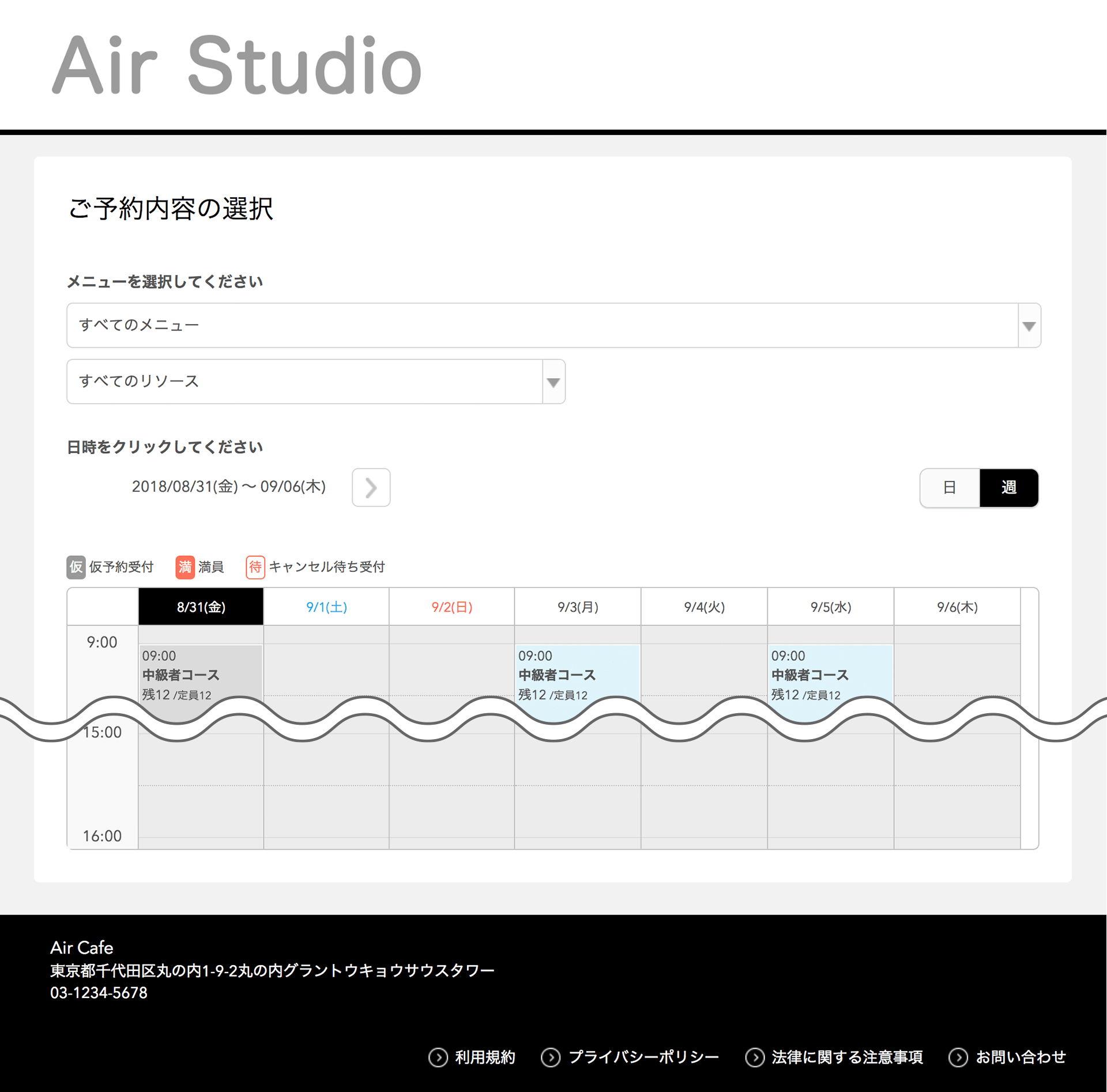Image resolution: width=1107 pixels, height=1092 pixels.
Task: Click the 待 waitlist legend icon
Action: (x=255, y=567)
